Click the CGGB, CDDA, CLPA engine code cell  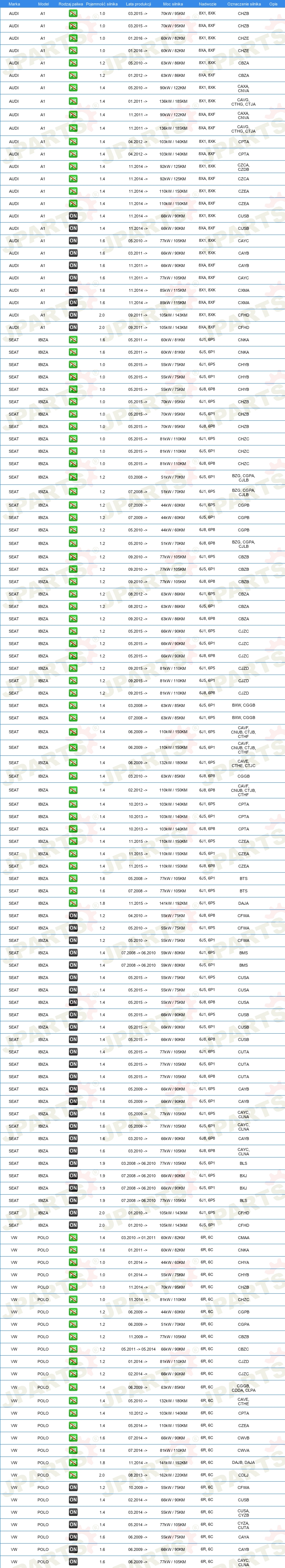pos(243,1387)
